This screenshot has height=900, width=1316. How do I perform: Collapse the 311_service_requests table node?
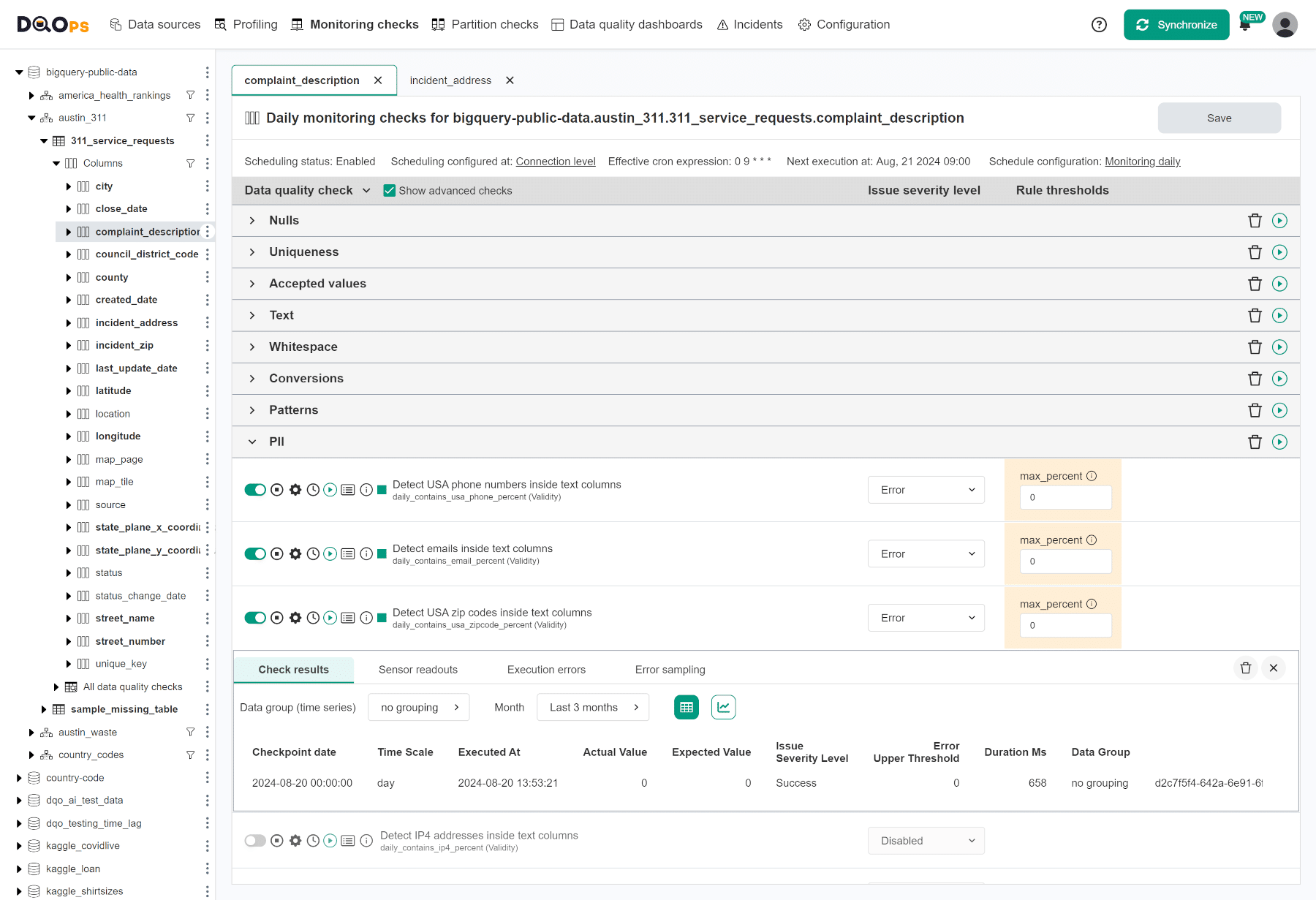tap(44, 141)
